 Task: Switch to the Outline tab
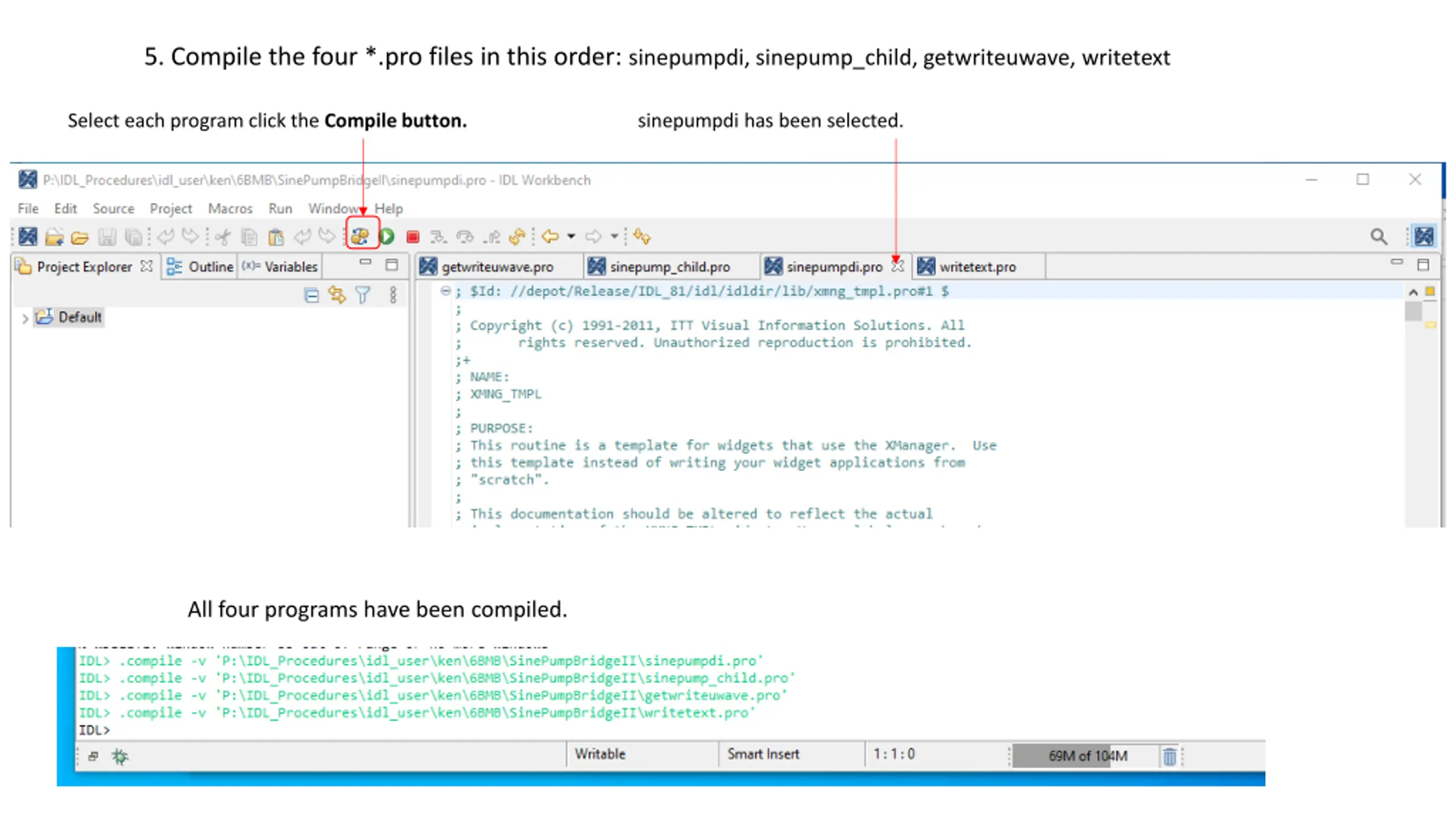200,267
